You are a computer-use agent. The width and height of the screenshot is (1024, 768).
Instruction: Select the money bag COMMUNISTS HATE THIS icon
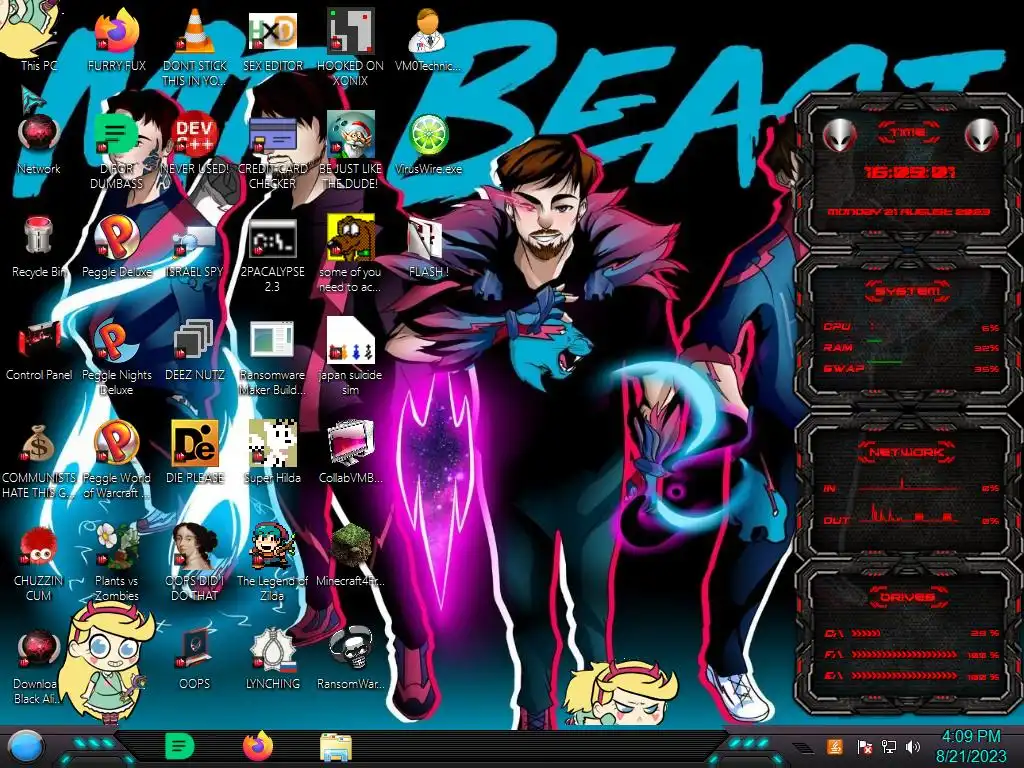click(39, 460)
